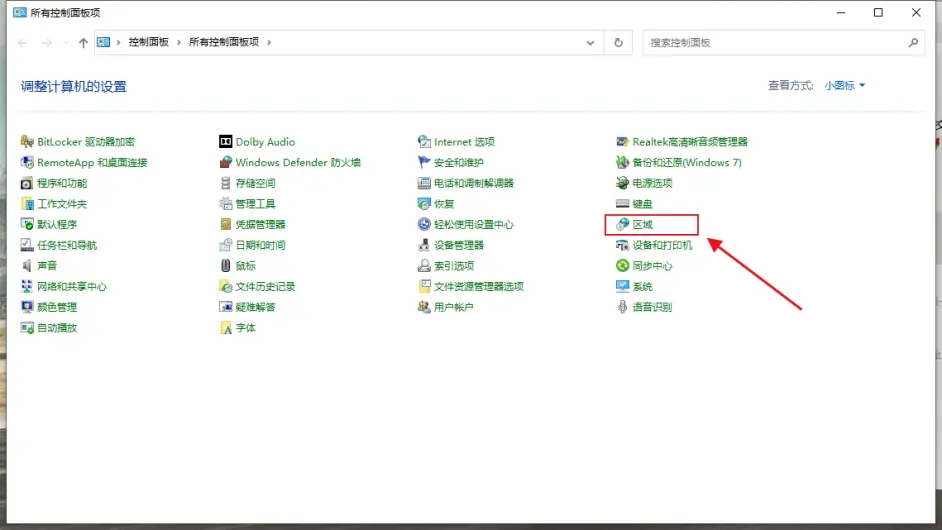Open the recent locations dropdown arrow
The height and width of the screenshot is (530, 942).
click(x=66, y=43)
